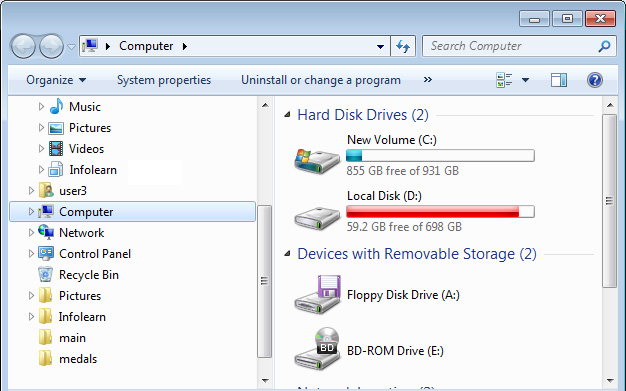Click navigation pane scroll down arrow

pos(265,381)
